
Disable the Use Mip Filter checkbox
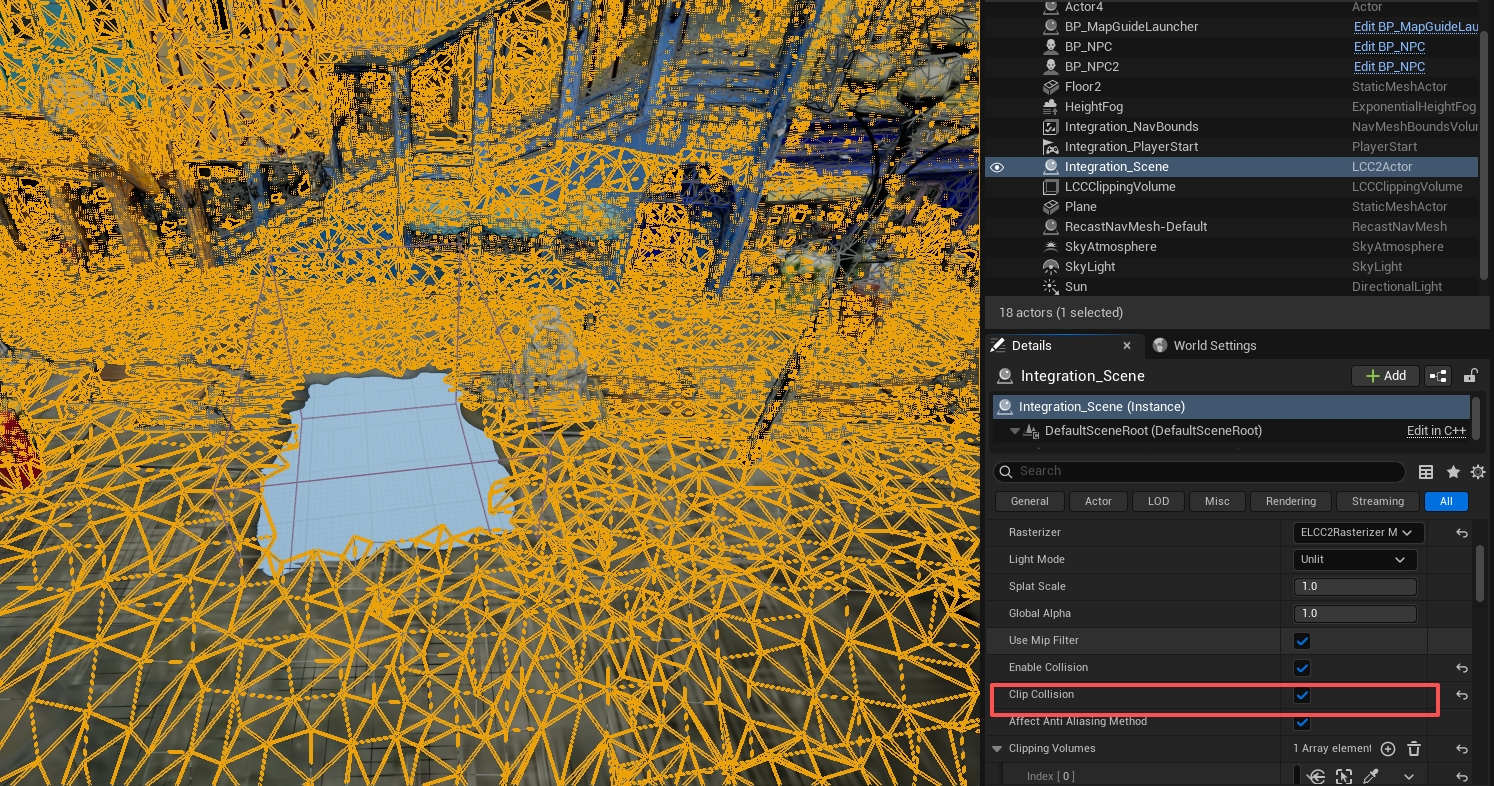1302,641
